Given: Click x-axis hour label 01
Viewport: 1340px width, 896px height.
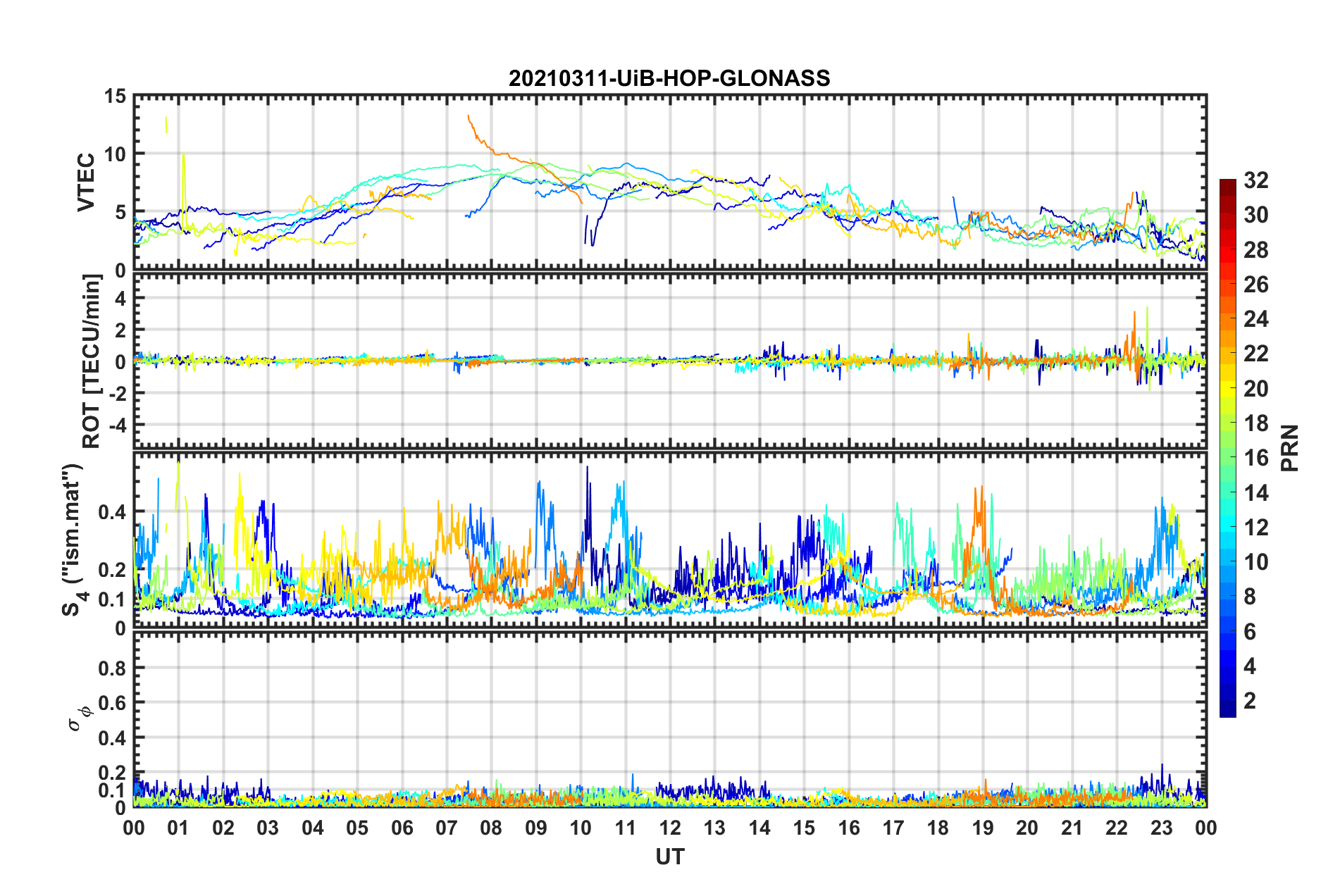Looking at the screenshot, I should click(x=178, y=828).
